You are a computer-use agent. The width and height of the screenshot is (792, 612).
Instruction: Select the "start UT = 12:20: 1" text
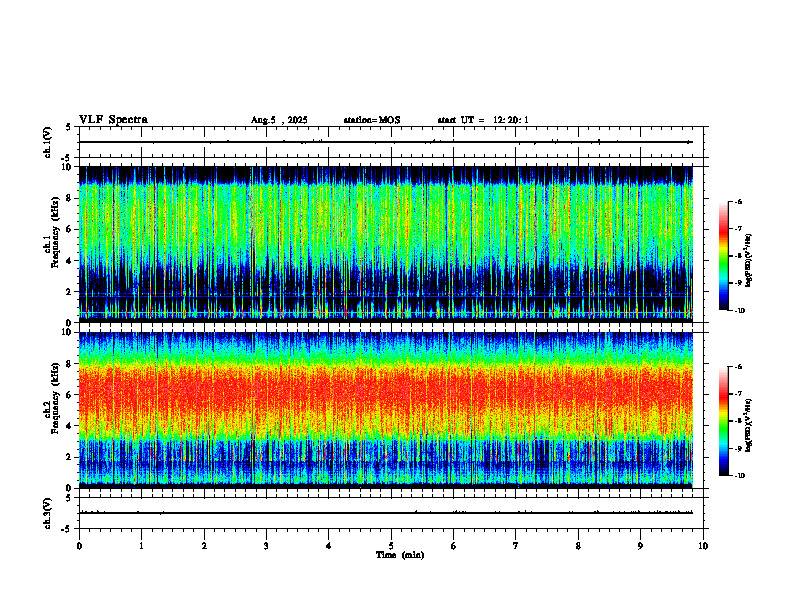tap(483, 120)
